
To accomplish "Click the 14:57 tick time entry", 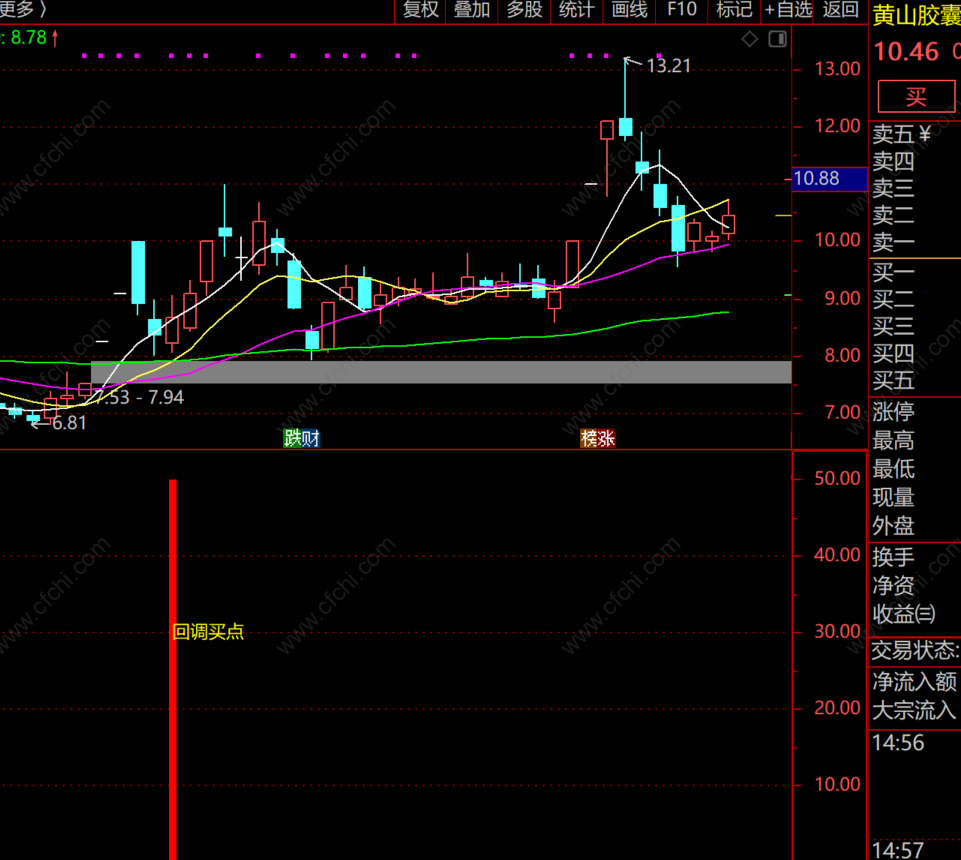I will pyautogui.click(x=898, y=851).
